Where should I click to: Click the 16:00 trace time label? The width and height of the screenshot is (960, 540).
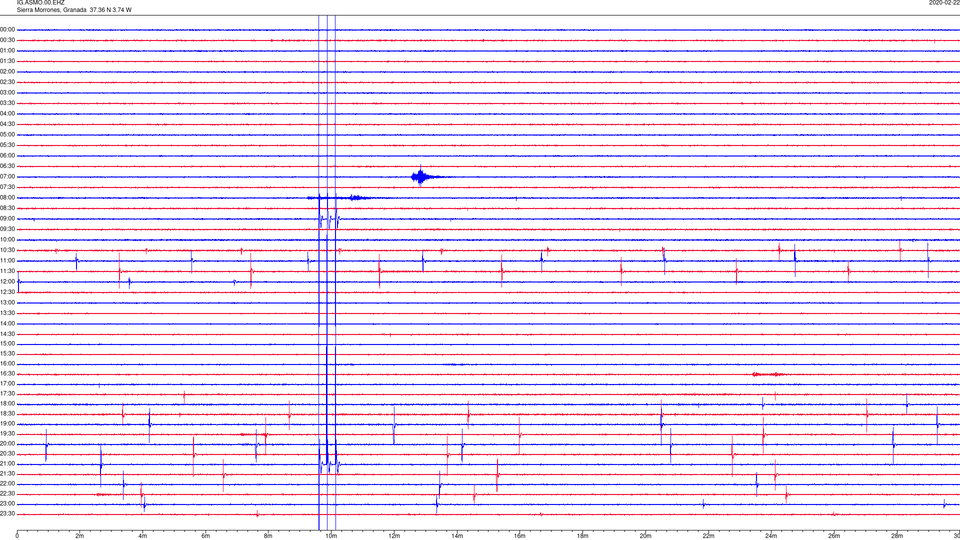tap(7, 364)
